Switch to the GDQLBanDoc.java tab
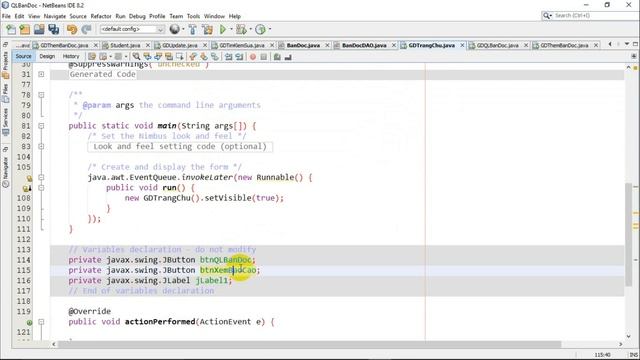Screen dimensions: 640x360 click(x=497, y=45)
